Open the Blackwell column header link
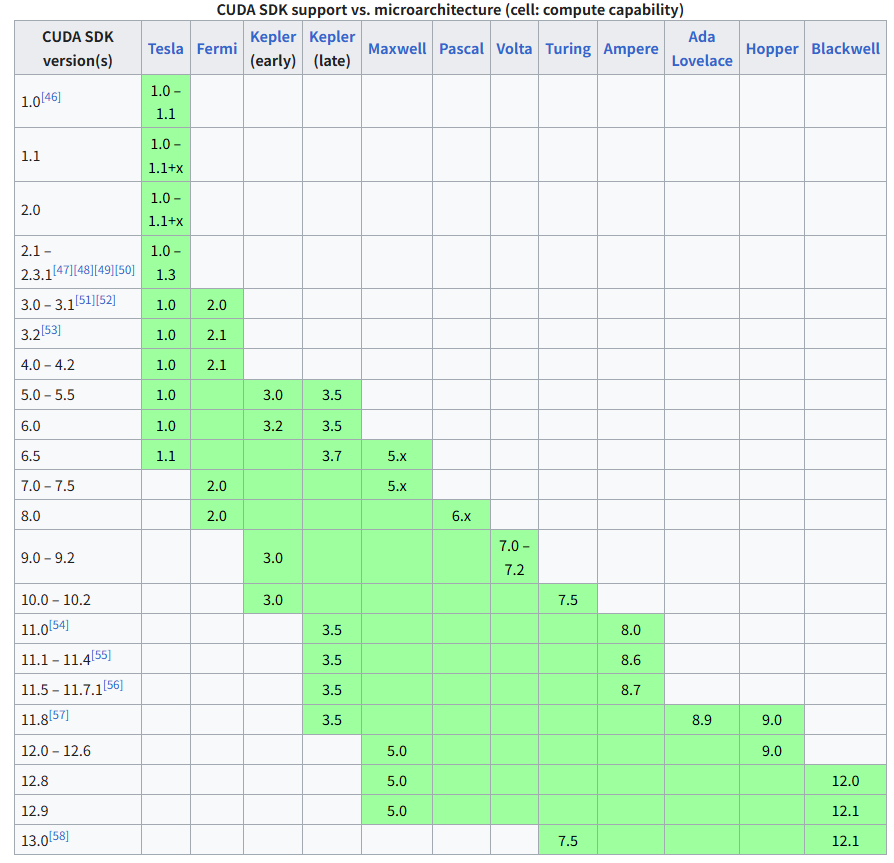The height and width of the screenshot is (863, 894). (x=846, y=49)
